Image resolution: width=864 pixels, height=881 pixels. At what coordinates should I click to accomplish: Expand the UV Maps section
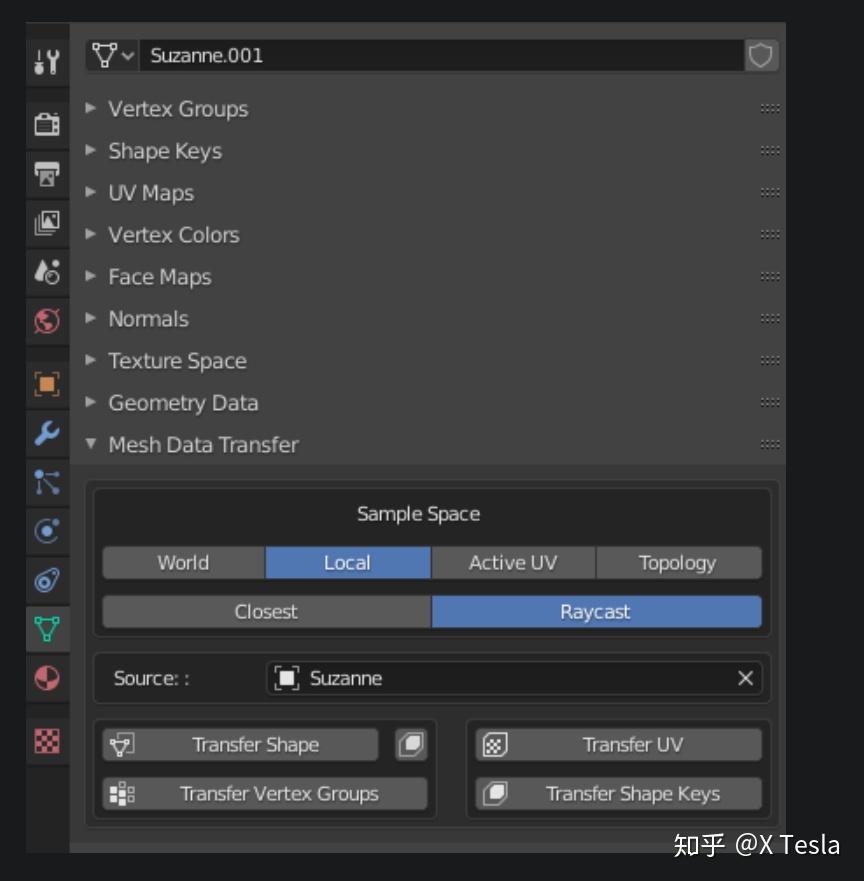[x=151, y=192]
